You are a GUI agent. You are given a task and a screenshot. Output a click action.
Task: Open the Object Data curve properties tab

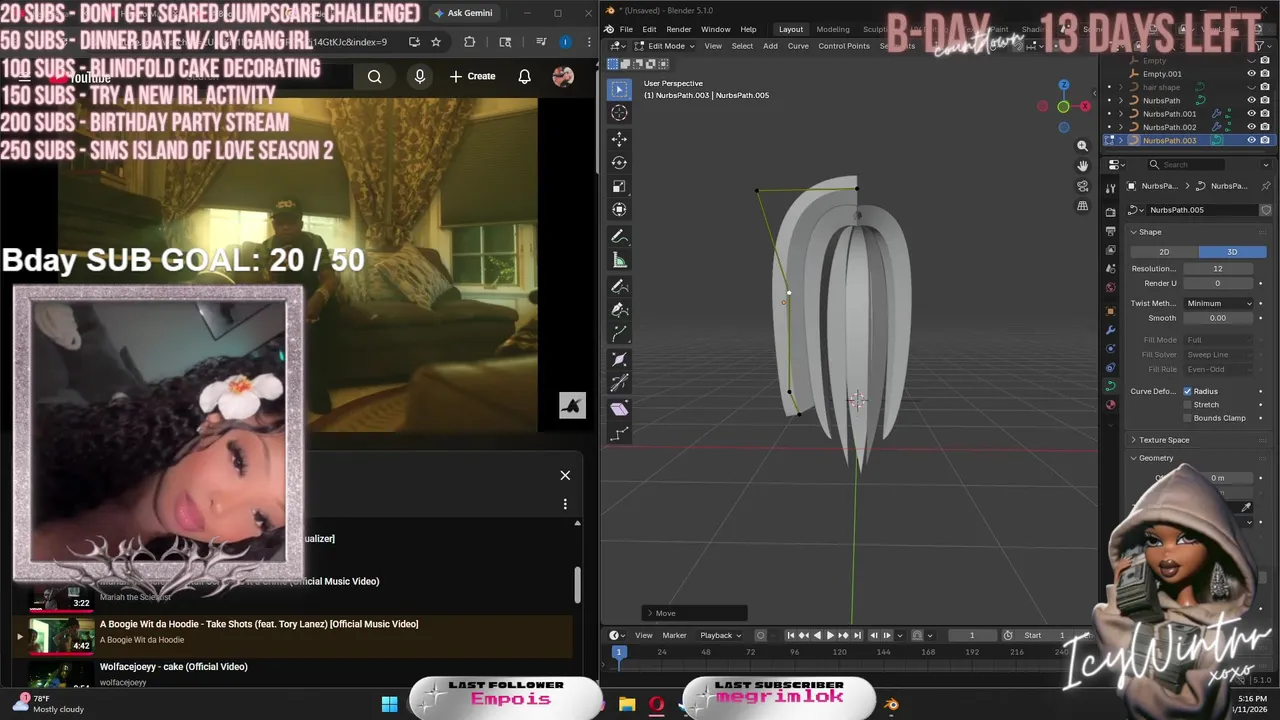coord(1110,386)
